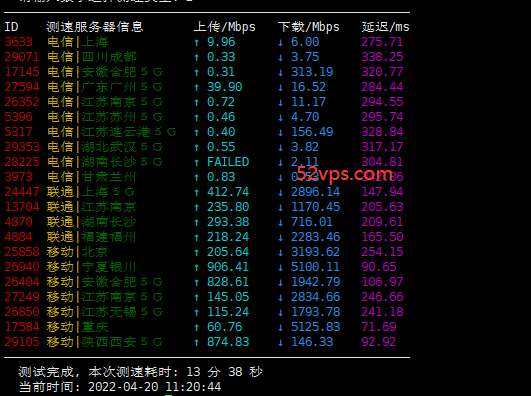Click the 电信|江苏连云港 5G server name

tap(112, 132)
